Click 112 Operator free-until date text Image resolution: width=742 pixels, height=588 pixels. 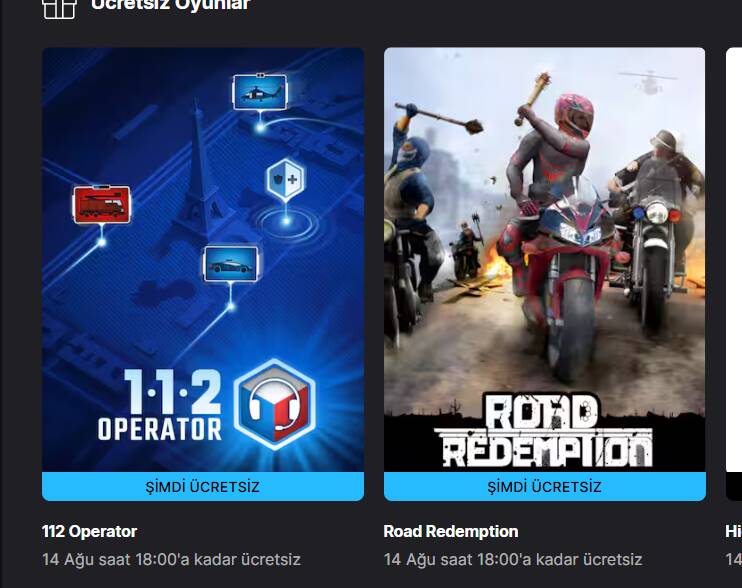(171, 560)
